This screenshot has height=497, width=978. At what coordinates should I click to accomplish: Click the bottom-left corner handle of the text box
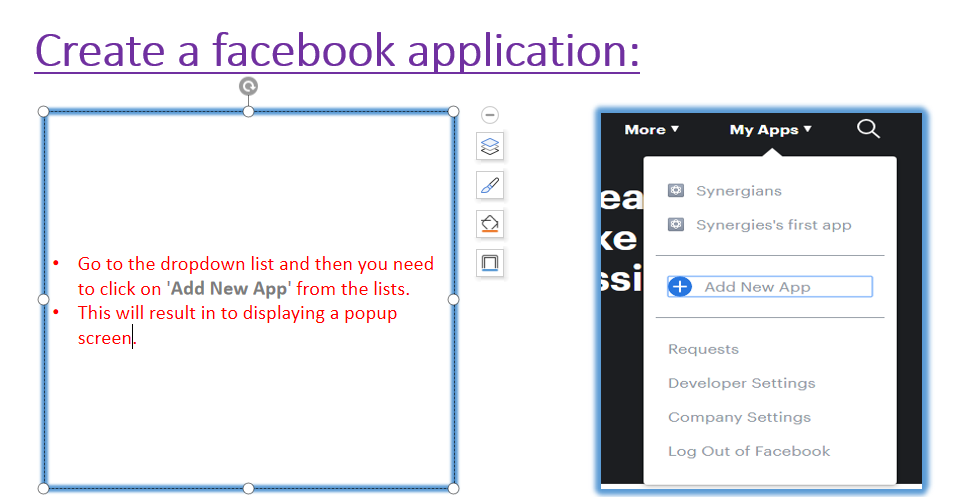click(x=43, y=488)
